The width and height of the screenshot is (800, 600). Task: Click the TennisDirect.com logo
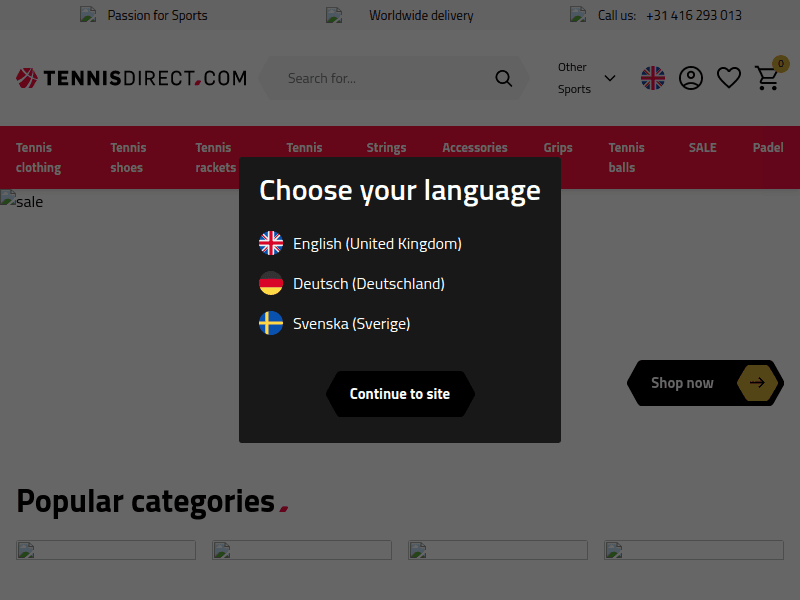131,78
